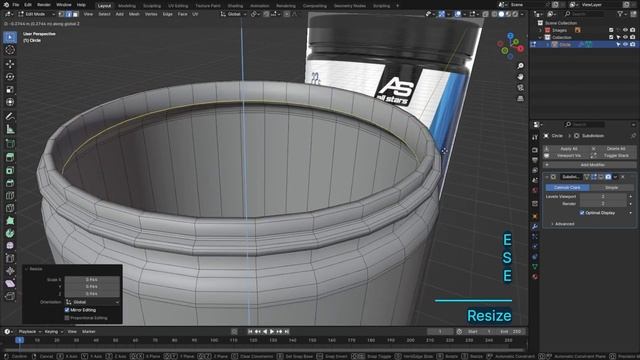Click the Levels Viewport value field
This screenshot has height=360, width=640.
[x=603, y=197]
